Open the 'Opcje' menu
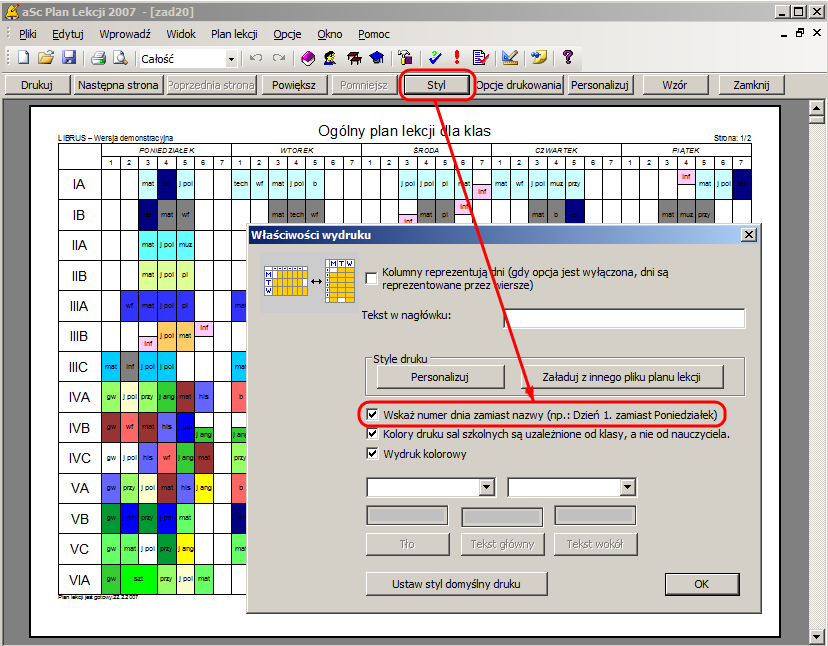The image size is (828, 646). click(x=286, y=34)
